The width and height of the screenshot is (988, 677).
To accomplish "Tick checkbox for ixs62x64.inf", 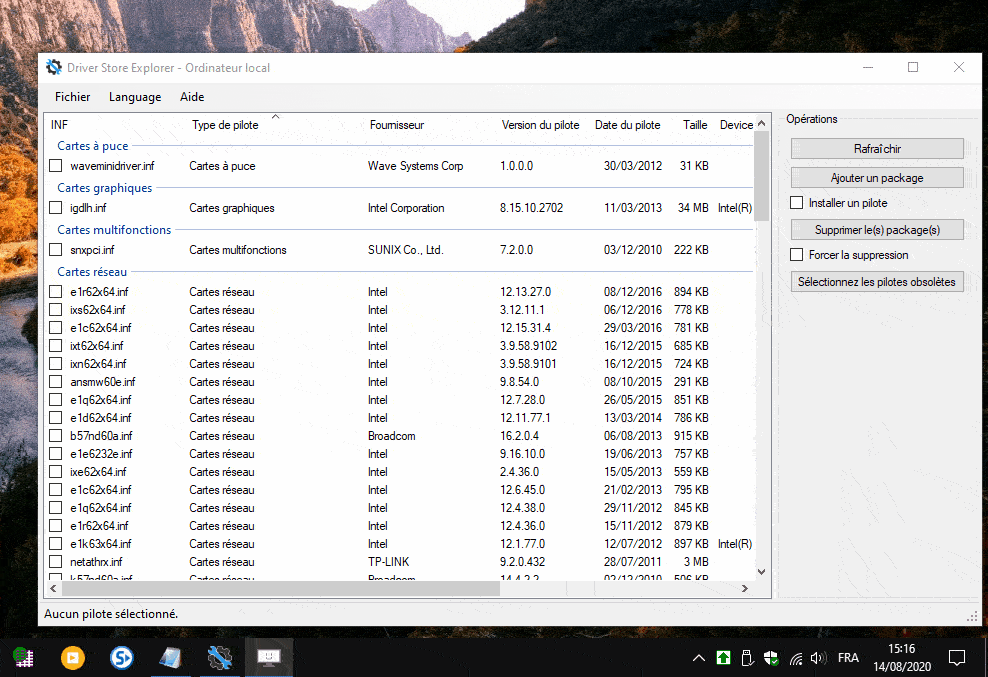I will click(x=55, y=310).
